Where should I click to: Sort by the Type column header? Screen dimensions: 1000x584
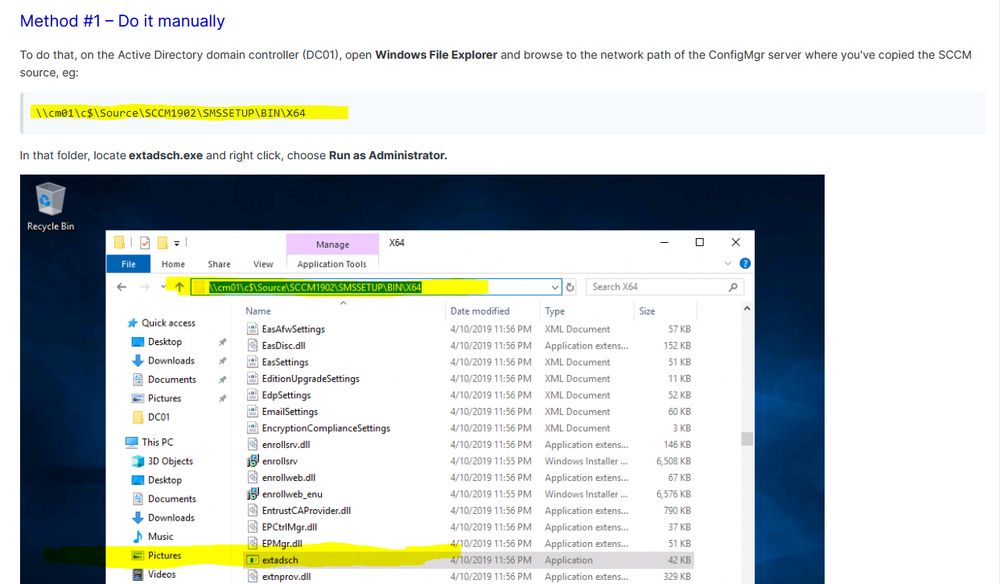[x=555, y=311]
